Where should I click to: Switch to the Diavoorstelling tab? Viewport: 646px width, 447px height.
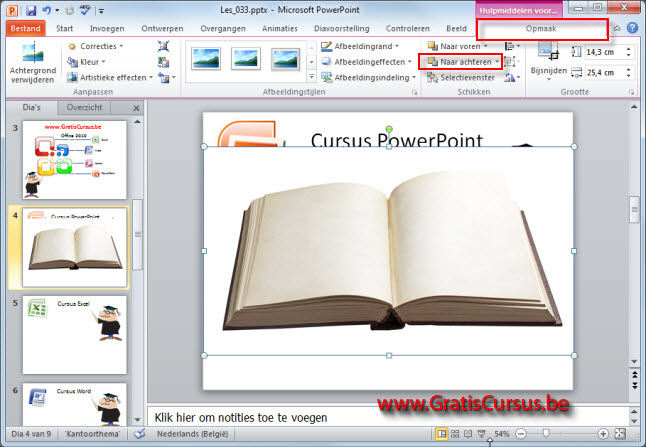pos(342,28)
